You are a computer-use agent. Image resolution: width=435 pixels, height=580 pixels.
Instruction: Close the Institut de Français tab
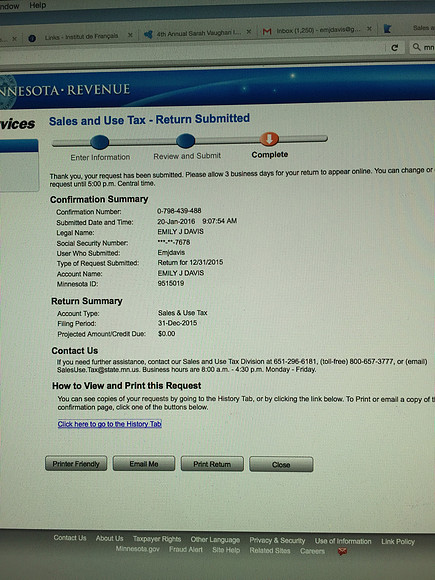(130, 35)
